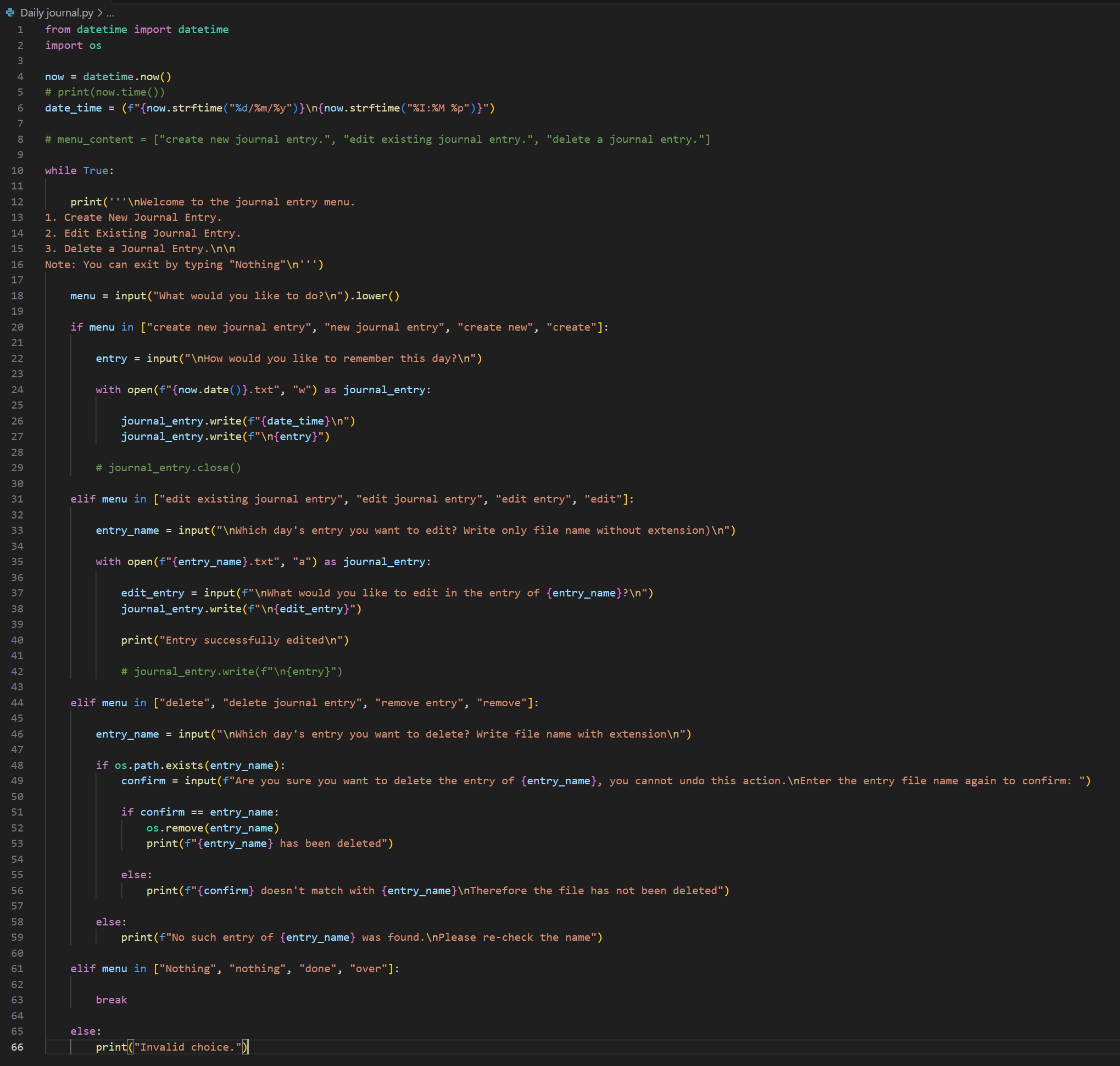Click the chevron separator in breadcrumb

coord(100,13)
